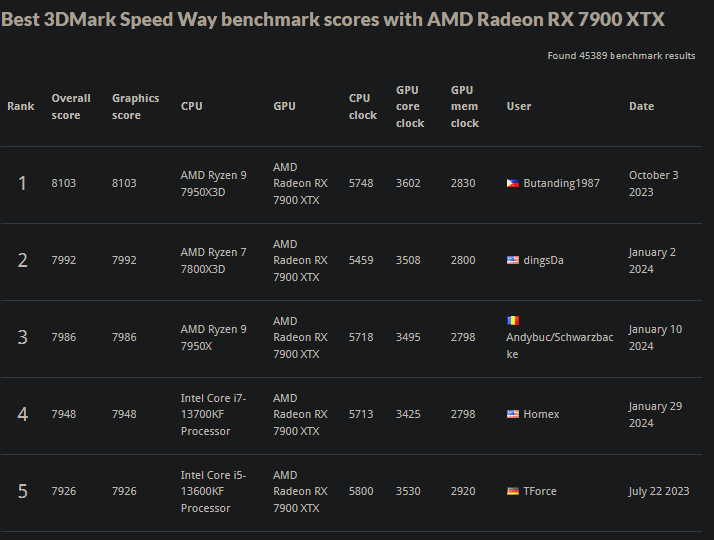Sort by Overall score column header
The height and width of the screenshot is (540, 714).
pyautogui.click(x=71, y=107)
